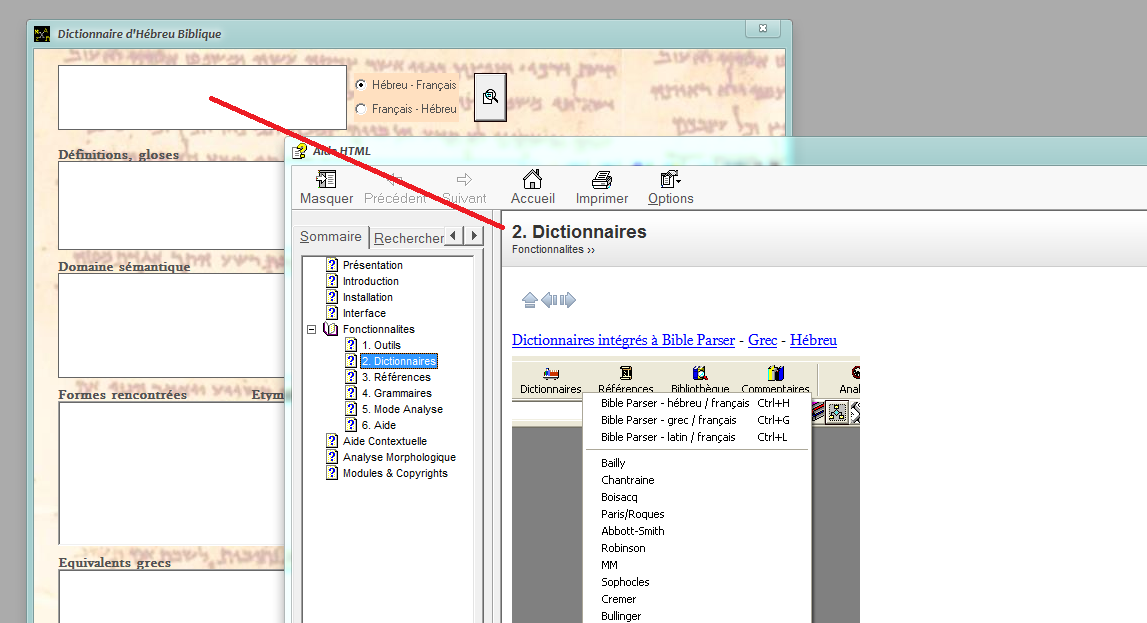
Task: Select the Français - Hébreu radio button
Action: coord(361,109)
